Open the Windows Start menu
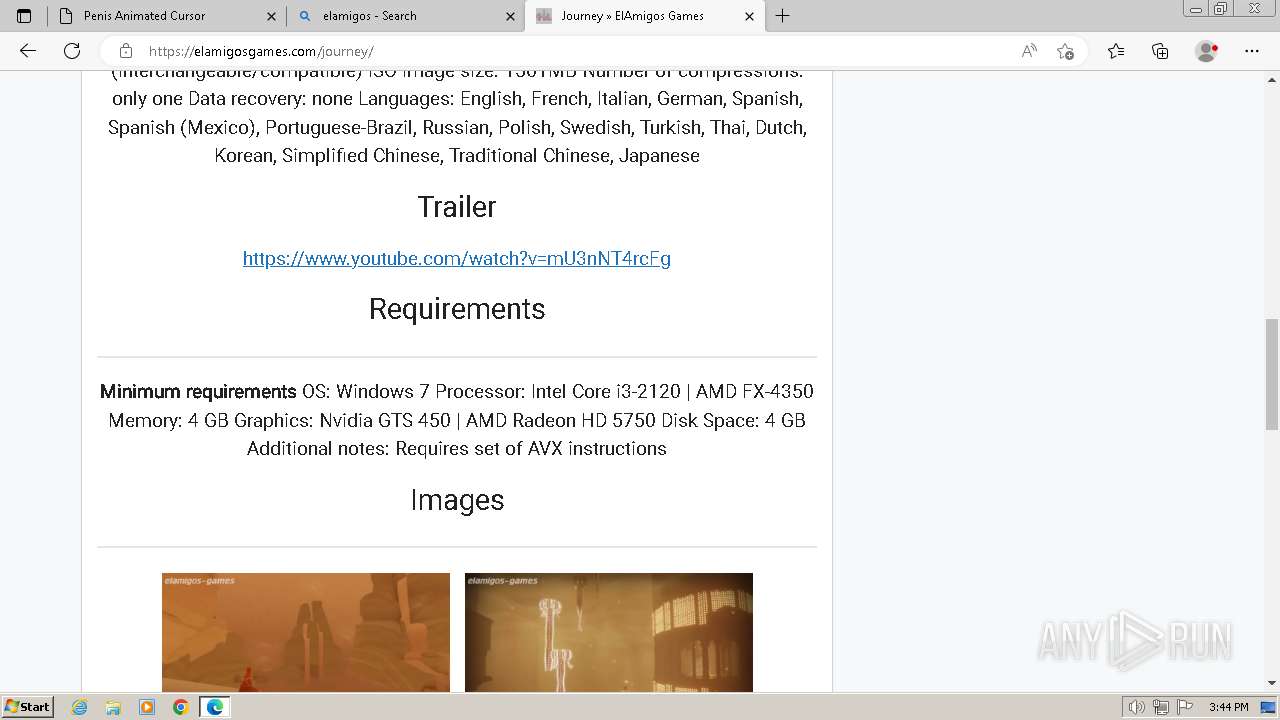Screen dimensions: 1280x720 (28, 707)
